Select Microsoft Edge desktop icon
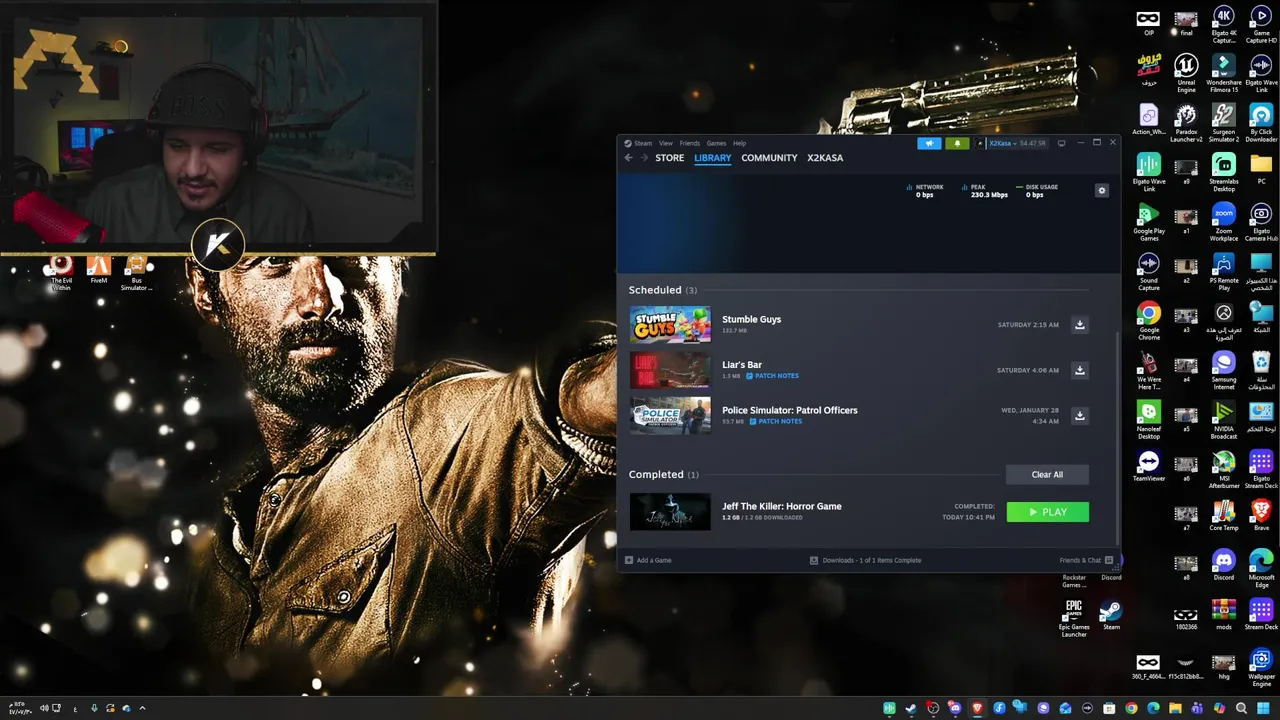The width and height of the screenshot is (1280, 720). click(1261, 568)
